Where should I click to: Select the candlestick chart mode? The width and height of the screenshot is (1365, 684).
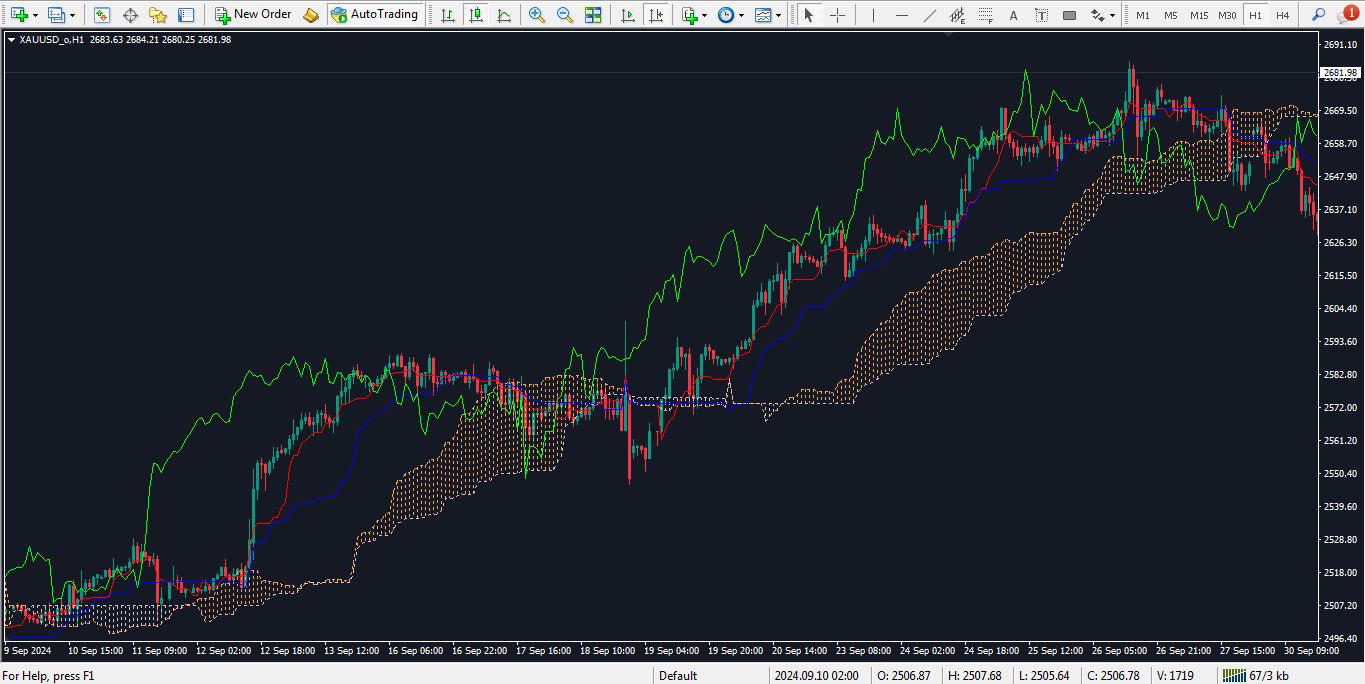tap(476, 15)
